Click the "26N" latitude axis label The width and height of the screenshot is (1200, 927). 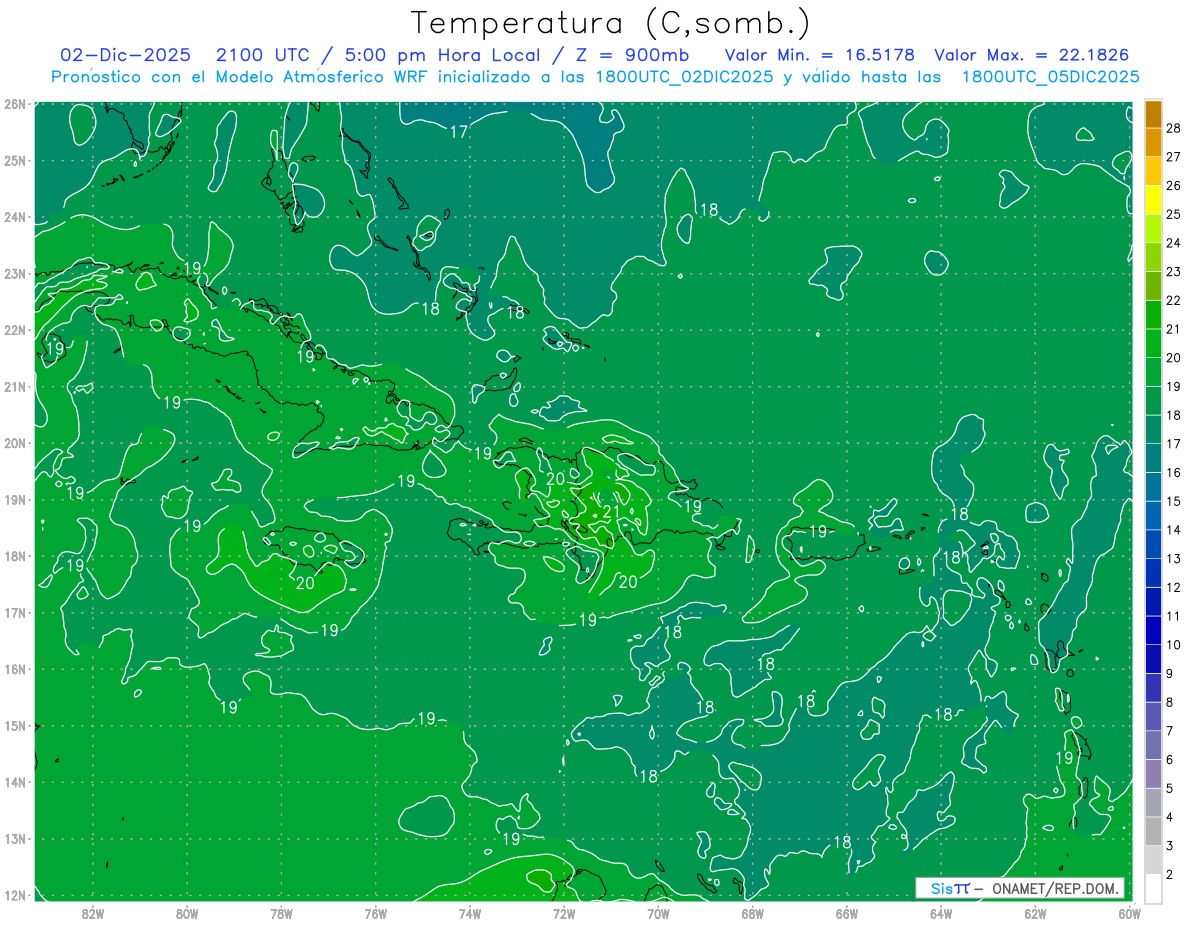(x=15, y=104)
